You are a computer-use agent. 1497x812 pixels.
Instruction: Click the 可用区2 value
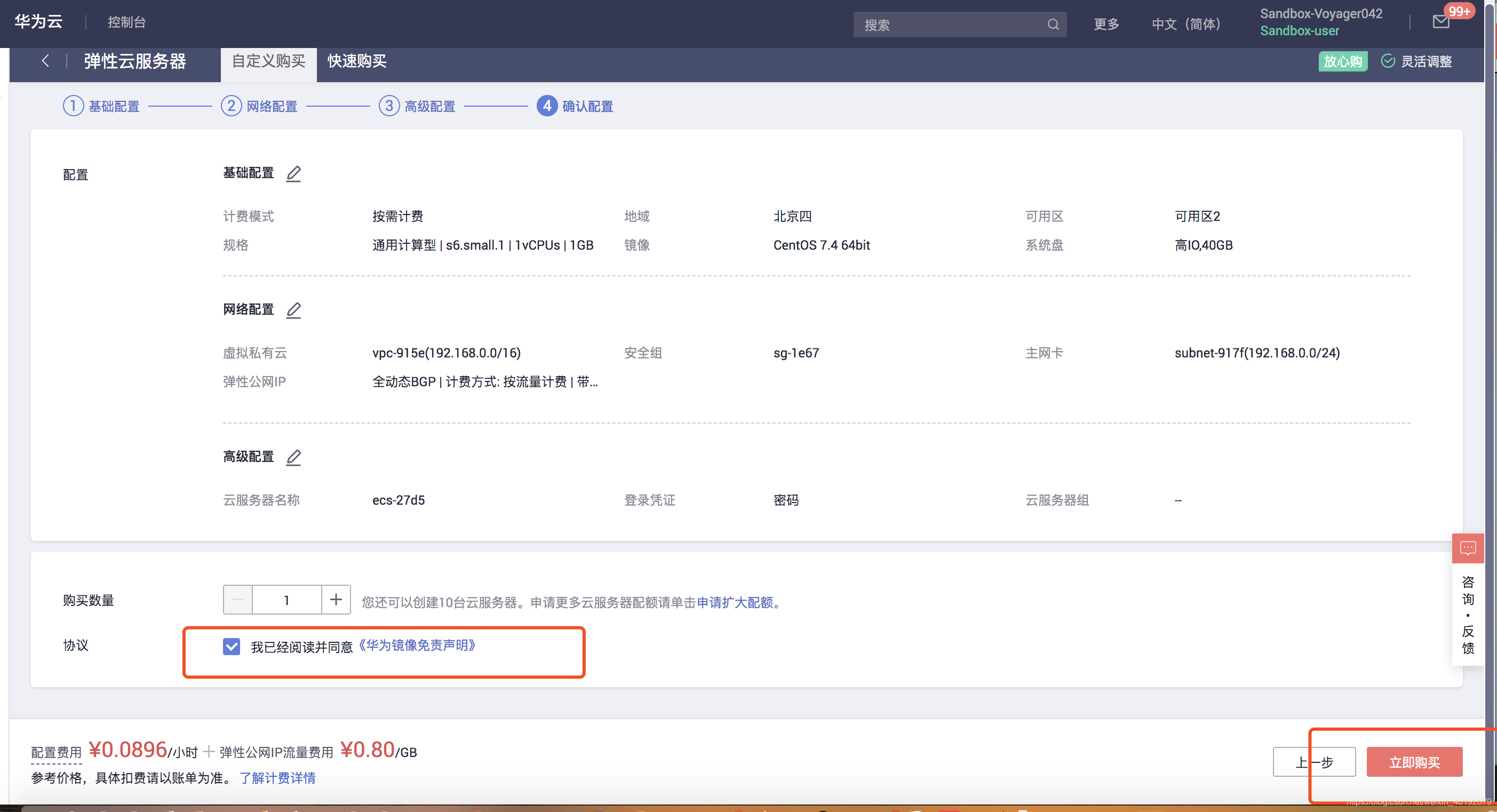[x=1197, y=216]
